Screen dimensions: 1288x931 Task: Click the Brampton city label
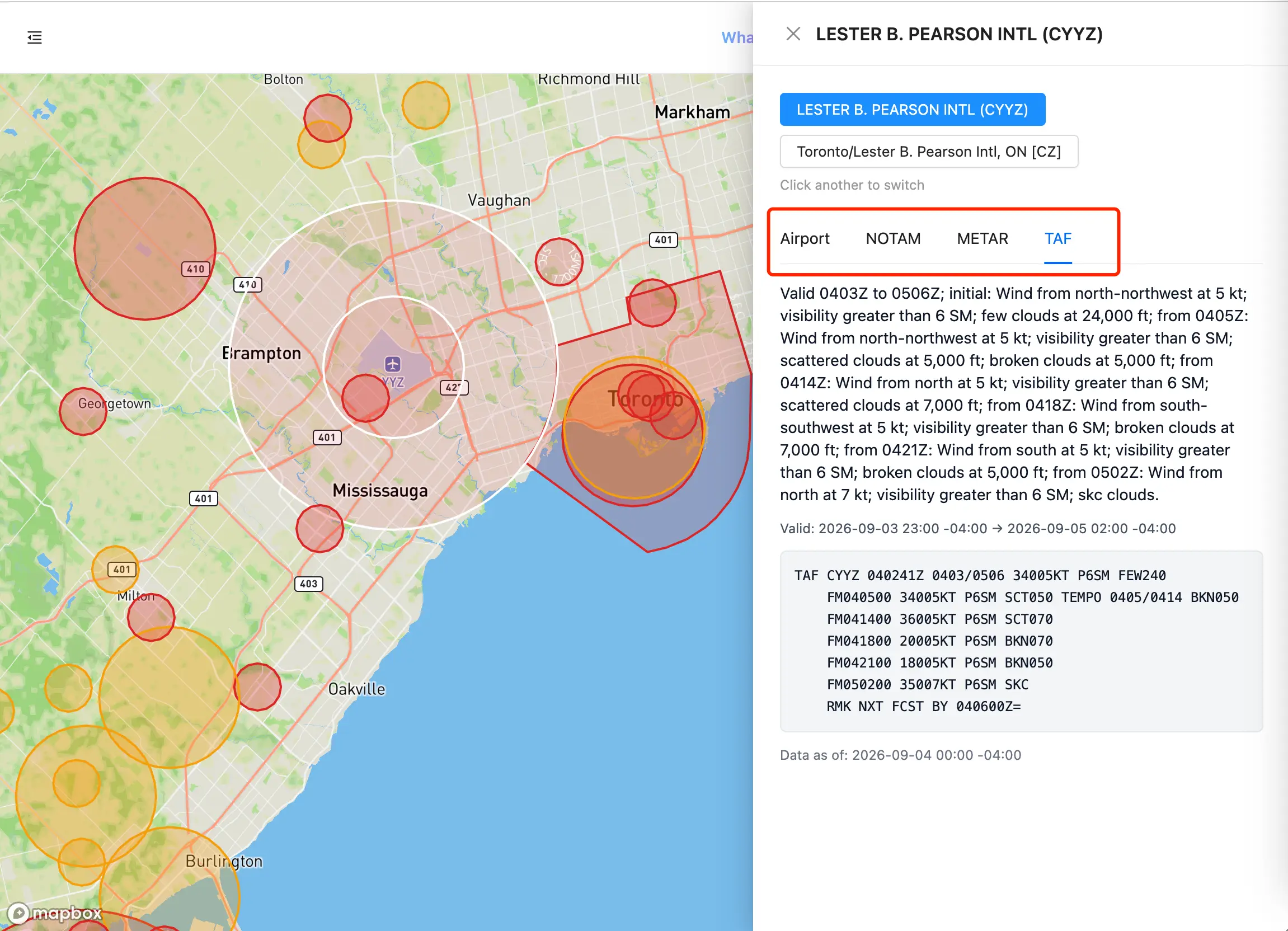coord(261,352)
